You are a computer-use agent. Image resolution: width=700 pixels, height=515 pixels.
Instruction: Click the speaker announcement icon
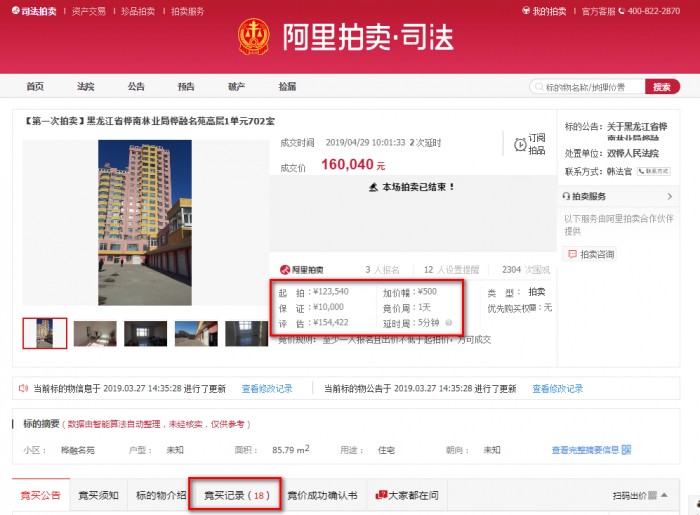click(x=23, y=388)
